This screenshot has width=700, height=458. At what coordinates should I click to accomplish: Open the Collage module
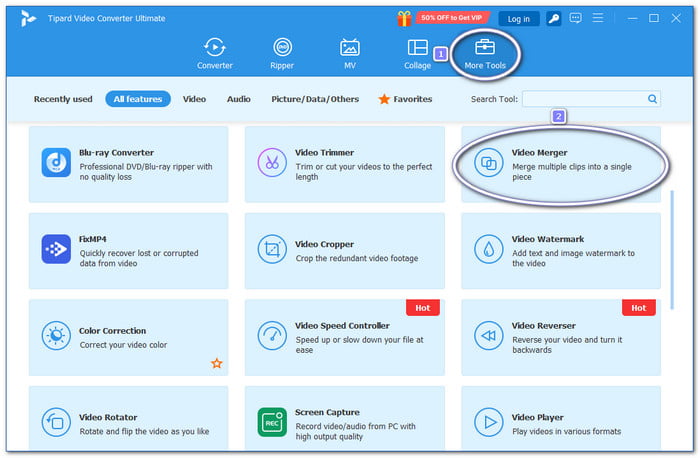coord(417,54)
